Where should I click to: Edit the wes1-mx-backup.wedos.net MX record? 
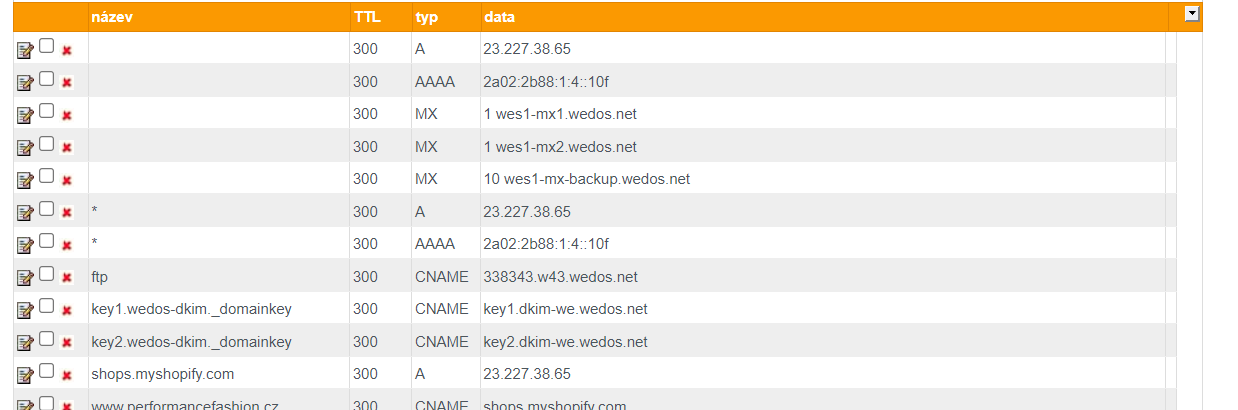25,180
